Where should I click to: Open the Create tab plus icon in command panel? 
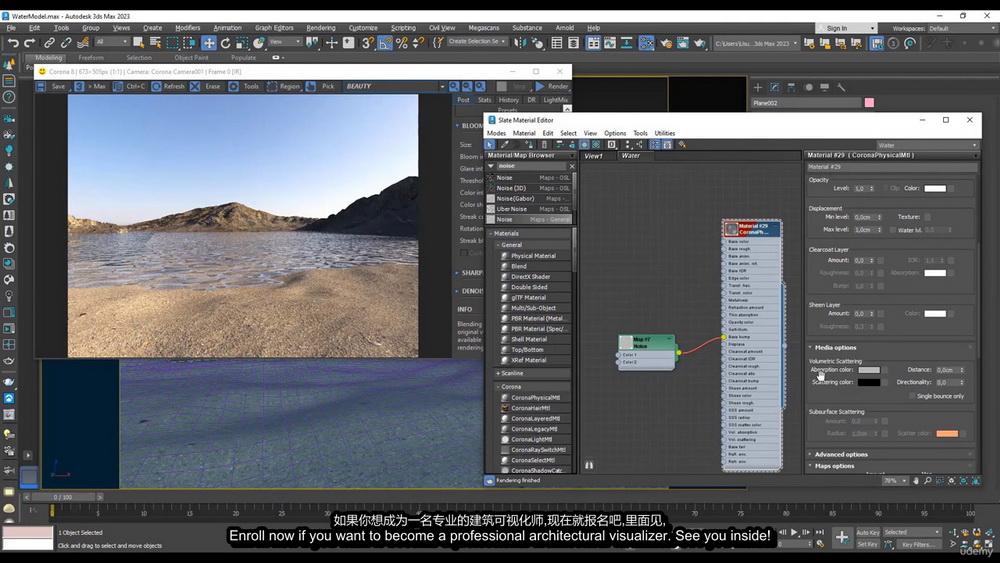758,87
